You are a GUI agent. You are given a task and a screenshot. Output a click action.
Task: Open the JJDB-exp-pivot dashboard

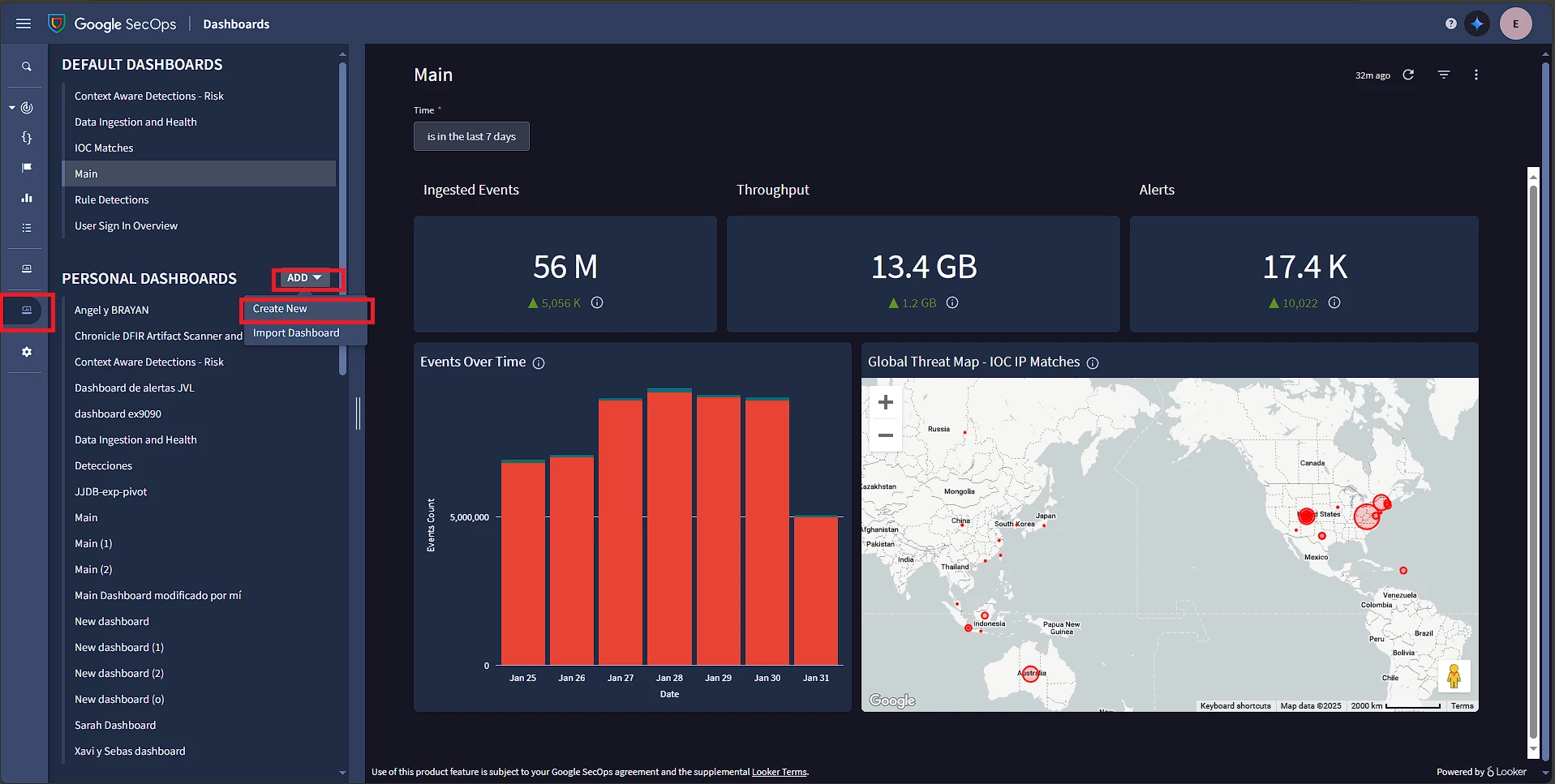coord(111,491)
